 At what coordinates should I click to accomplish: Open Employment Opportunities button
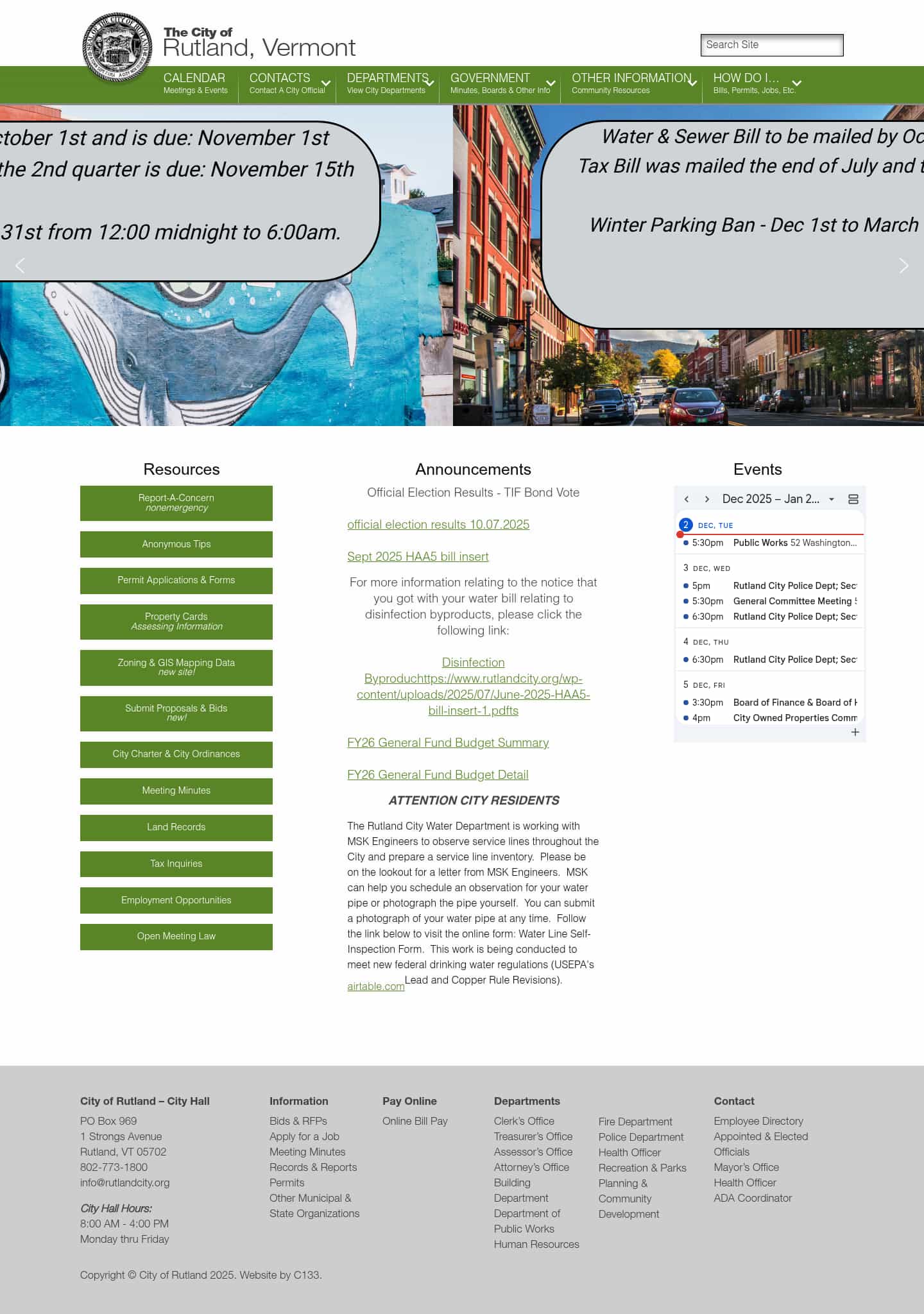click(176, 900)
